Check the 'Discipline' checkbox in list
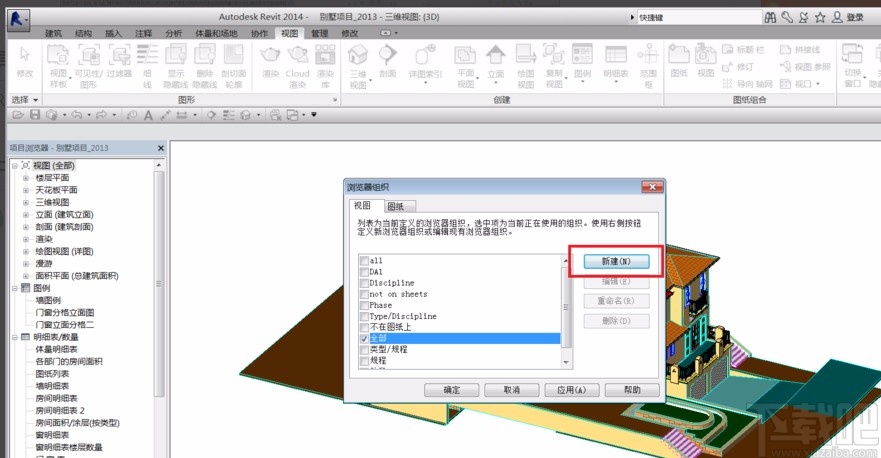The image size is (881, 458). 364,283
